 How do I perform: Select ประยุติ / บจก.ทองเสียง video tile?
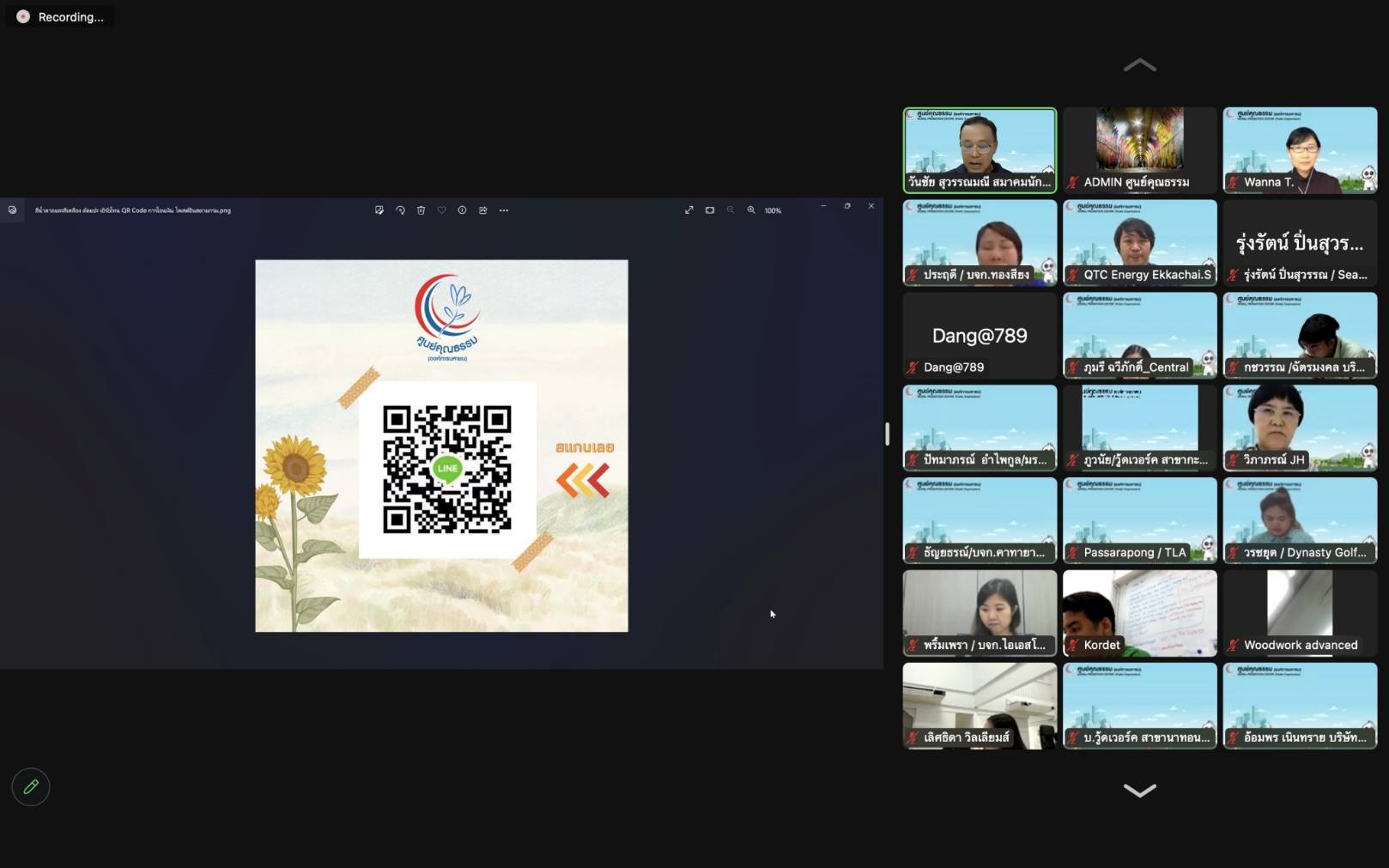tap(980, 243)
